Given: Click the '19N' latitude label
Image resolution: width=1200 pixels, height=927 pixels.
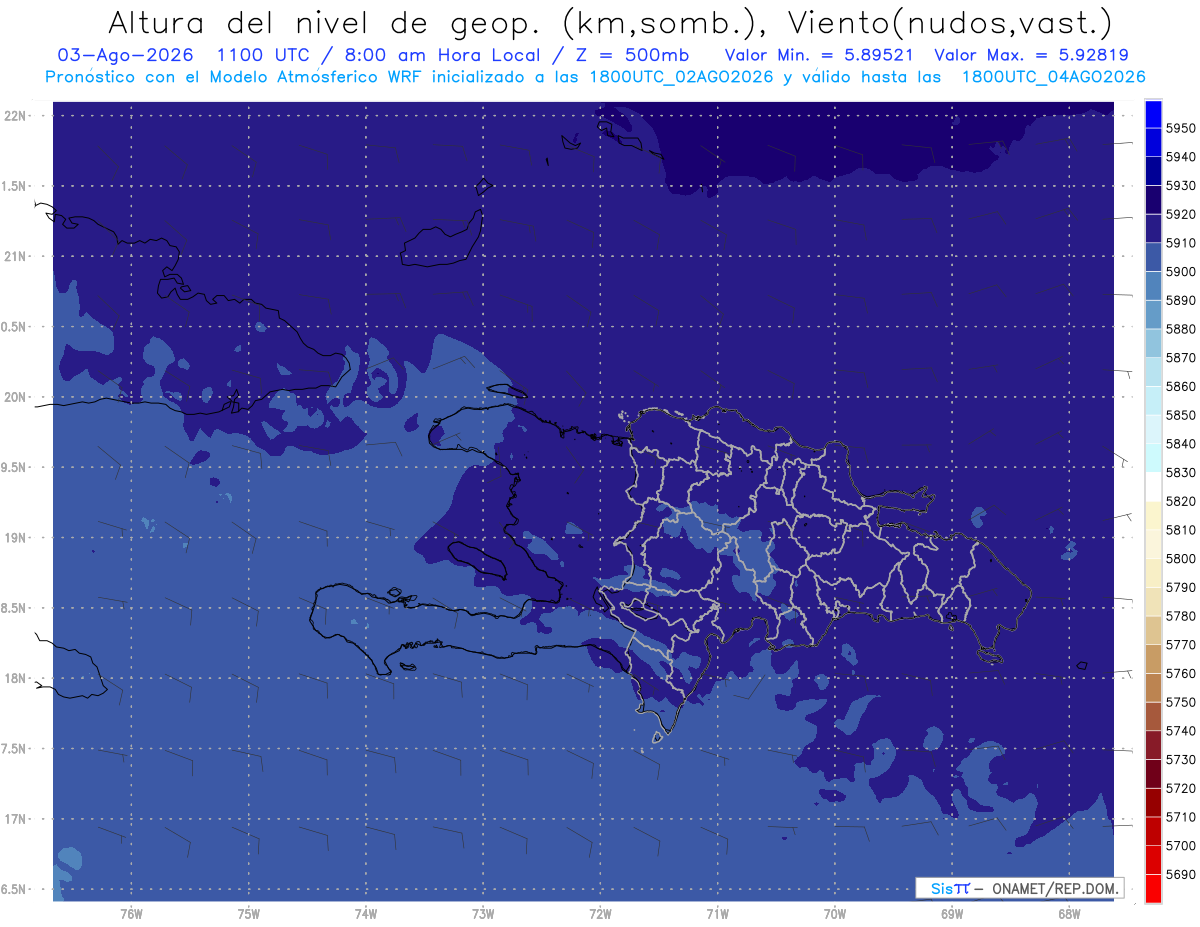Looking at the screenshot, I should click(x=17, y=537).
